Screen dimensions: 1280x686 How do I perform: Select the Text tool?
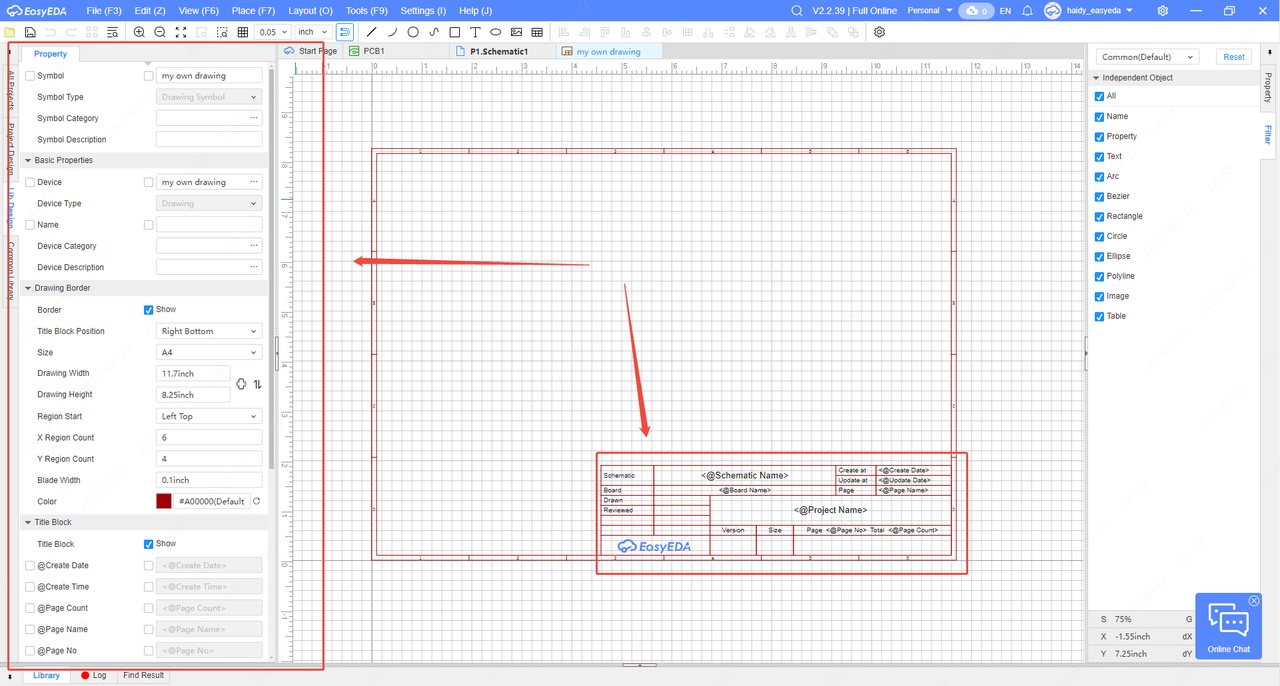click(x=475, y=32)
